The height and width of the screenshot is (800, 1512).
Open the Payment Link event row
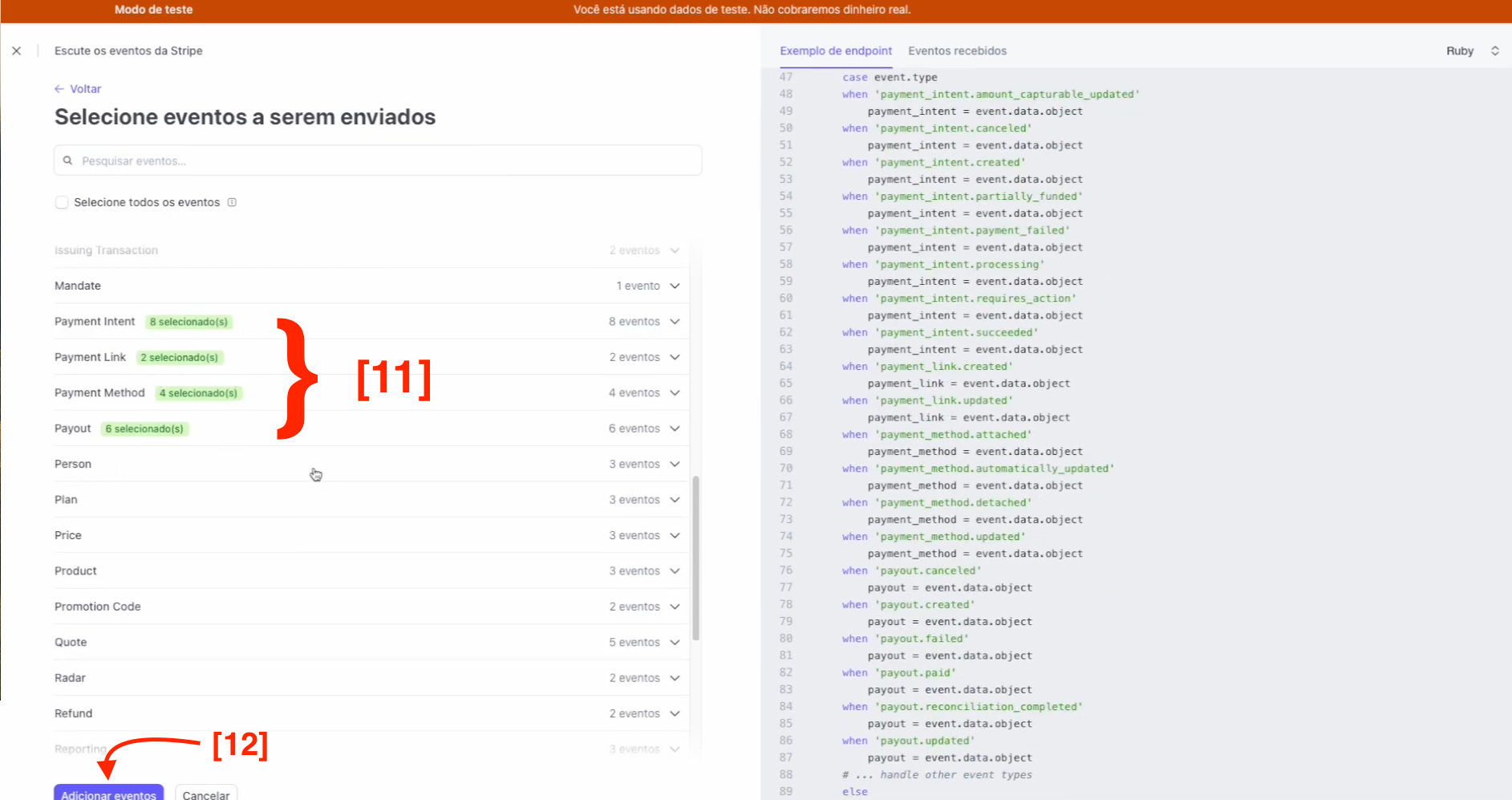tap(369, 357)
